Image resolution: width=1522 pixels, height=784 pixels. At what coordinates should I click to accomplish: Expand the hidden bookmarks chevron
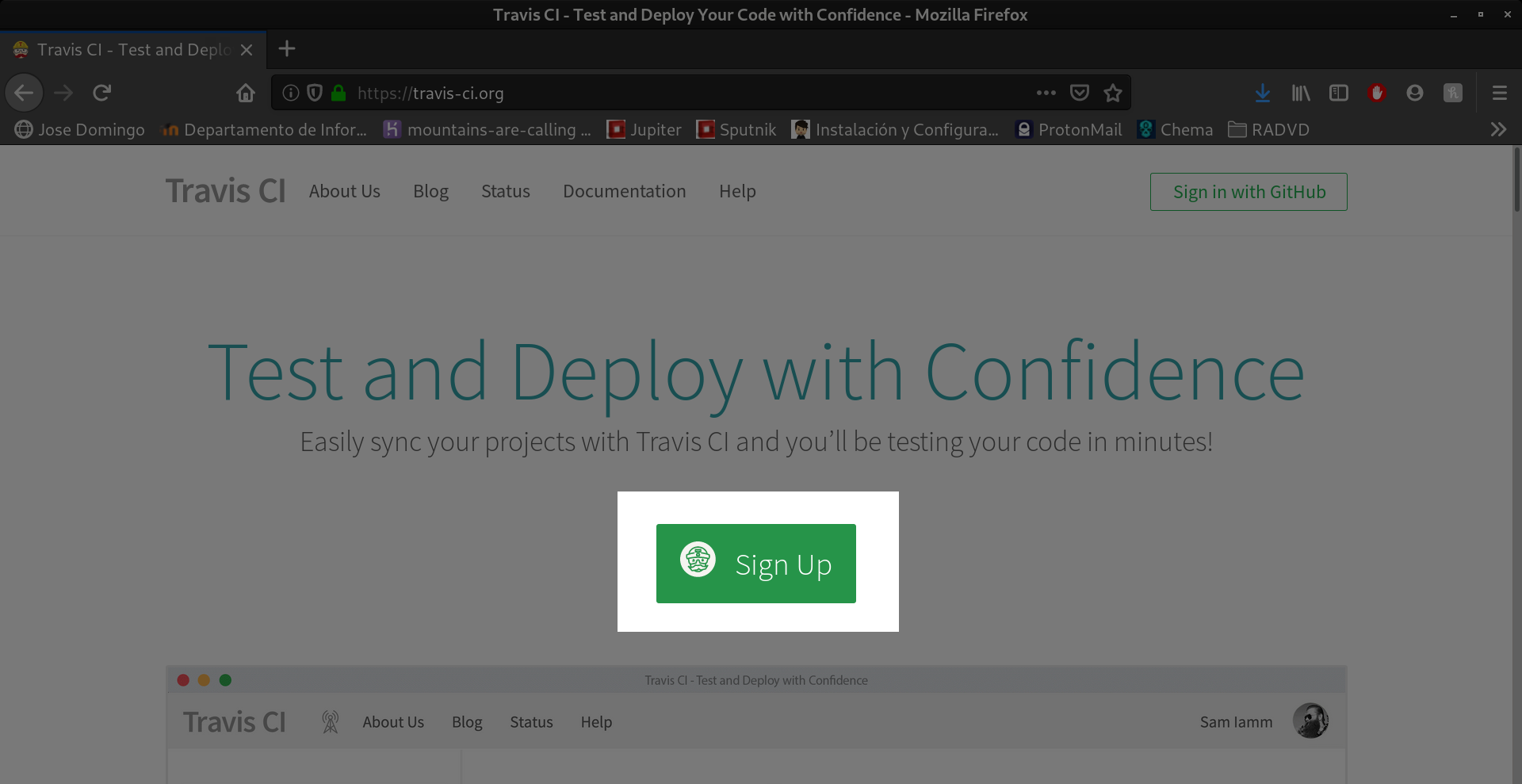1498,129
